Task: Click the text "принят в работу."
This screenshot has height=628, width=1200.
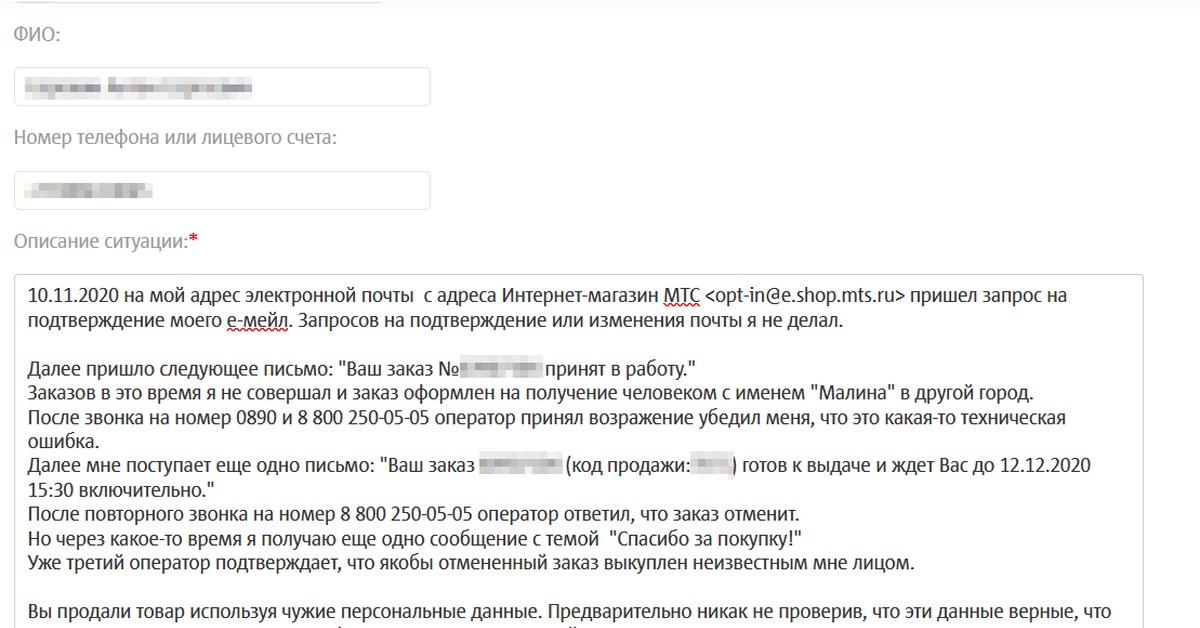Action: 620,368
